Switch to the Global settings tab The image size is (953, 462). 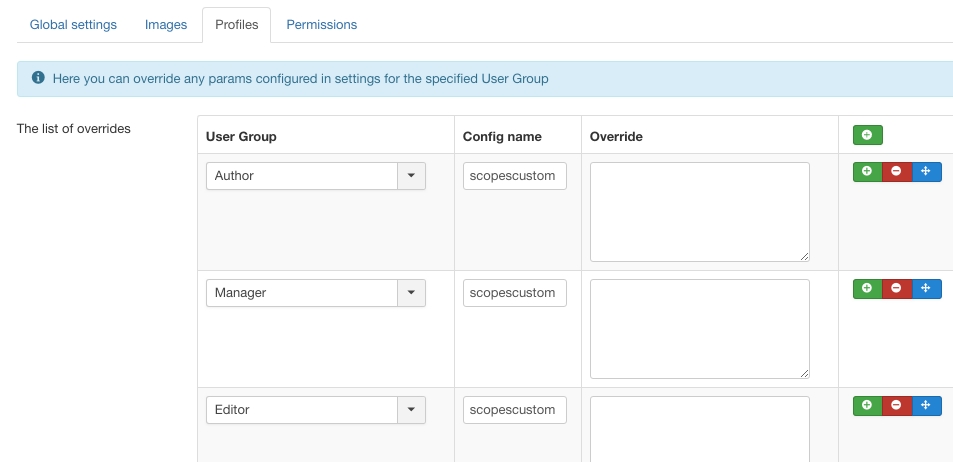point(73,25)
